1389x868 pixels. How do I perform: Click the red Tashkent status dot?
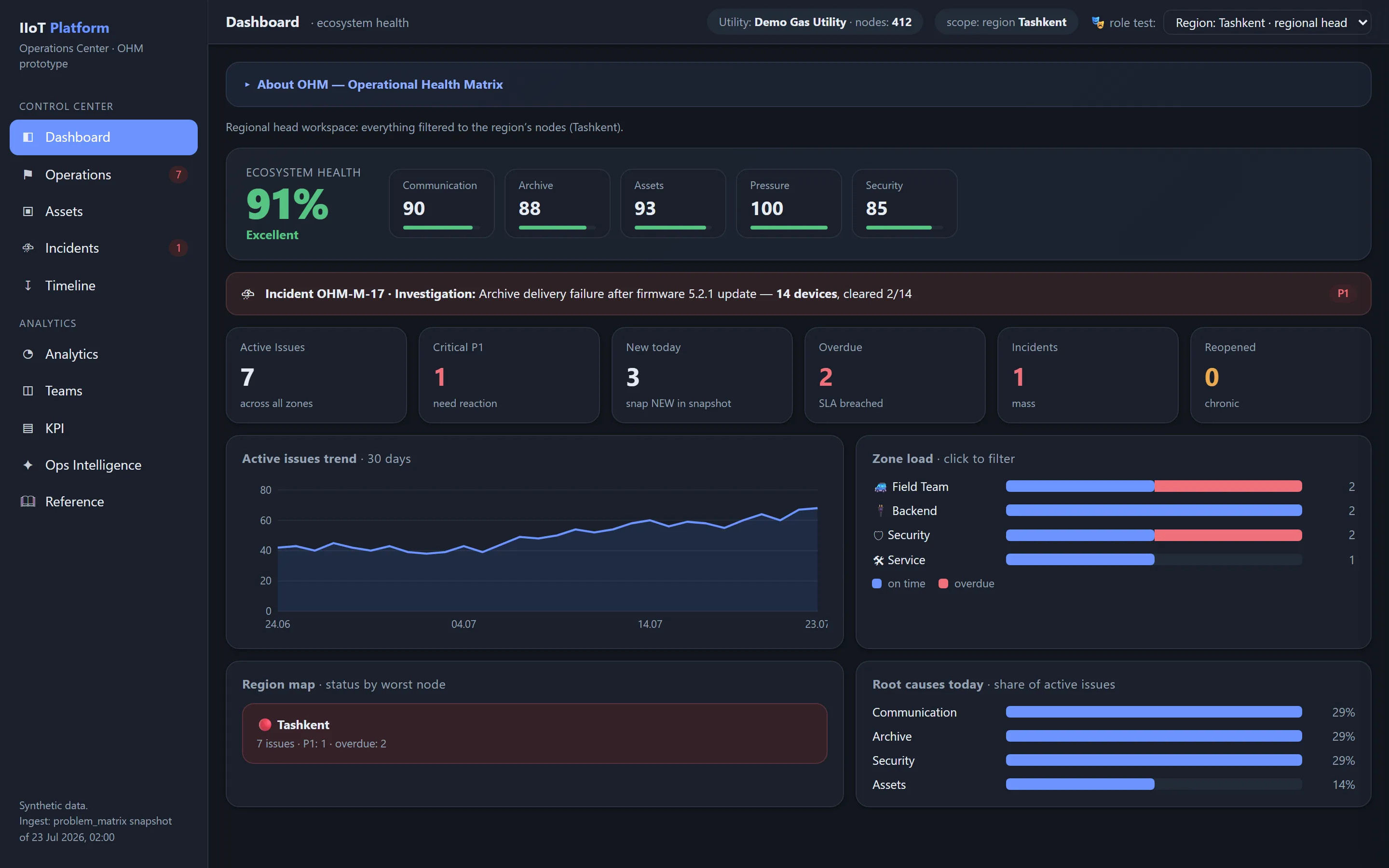[x=265, y=724]
